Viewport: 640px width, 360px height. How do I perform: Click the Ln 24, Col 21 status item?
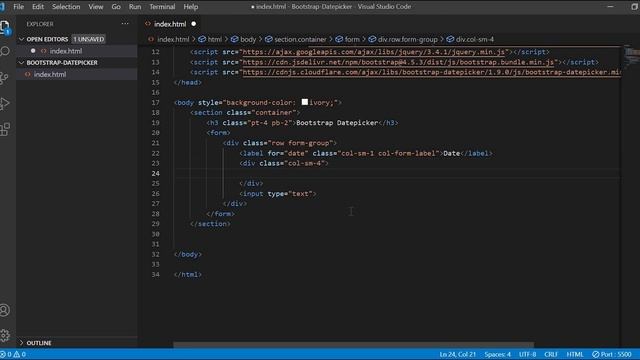click(x=458, y=354)
